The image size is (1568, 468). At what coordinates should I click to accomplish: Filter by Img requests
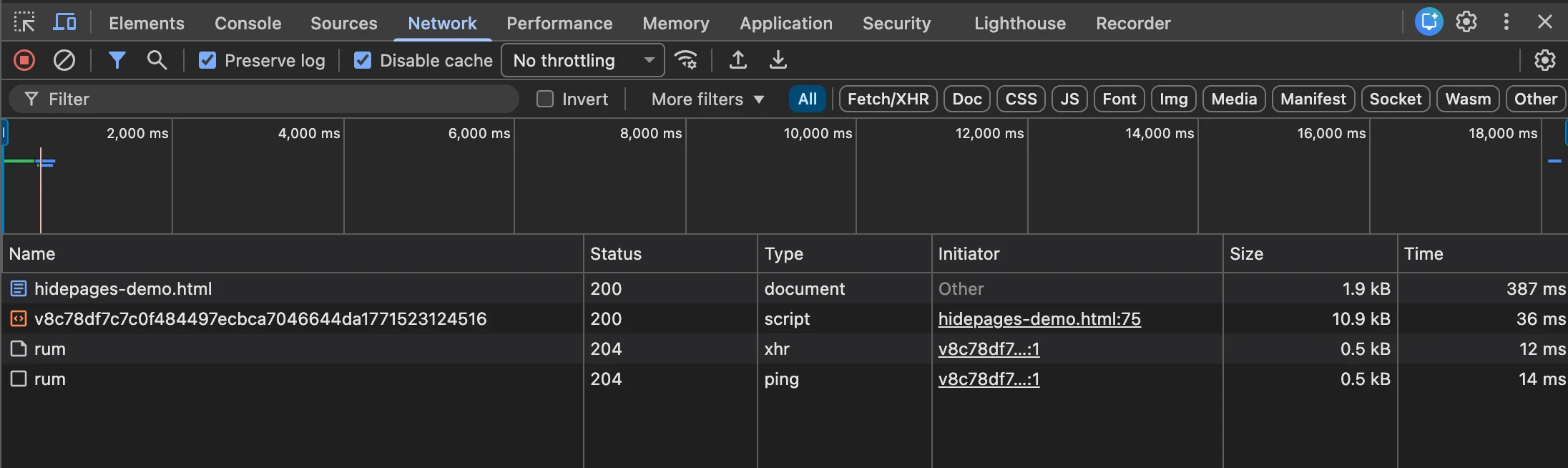[1174, 99]
